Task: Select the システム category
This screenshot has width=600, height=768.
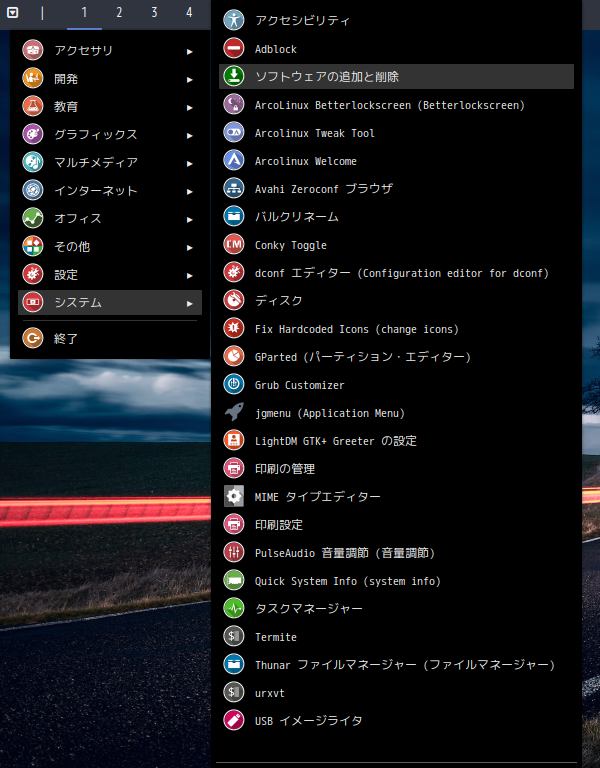Action: coord(110,302)
